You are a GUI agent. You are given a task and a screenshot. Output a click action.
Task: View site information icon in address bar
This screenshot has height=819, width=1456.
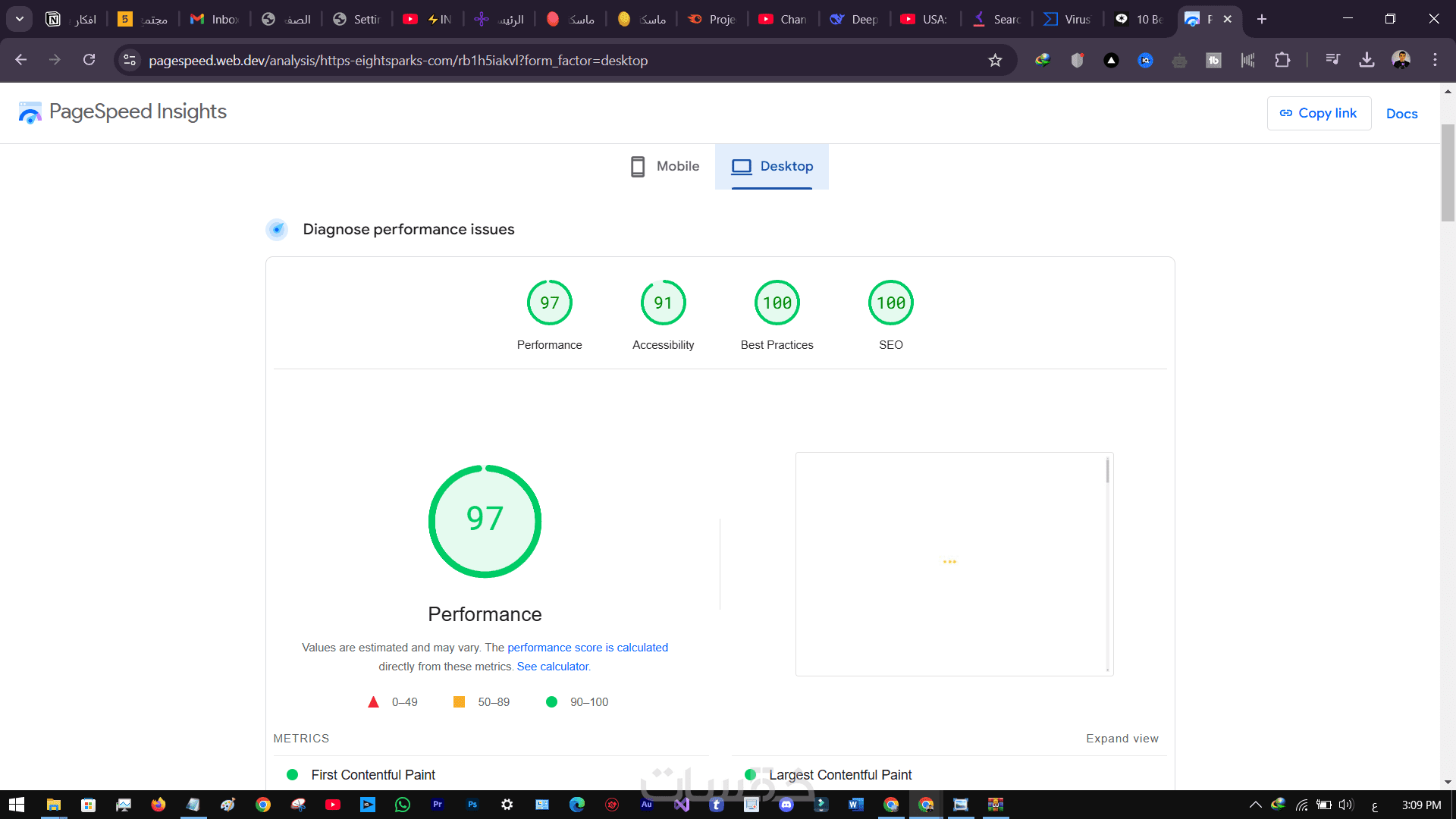(x=130, y=61)
